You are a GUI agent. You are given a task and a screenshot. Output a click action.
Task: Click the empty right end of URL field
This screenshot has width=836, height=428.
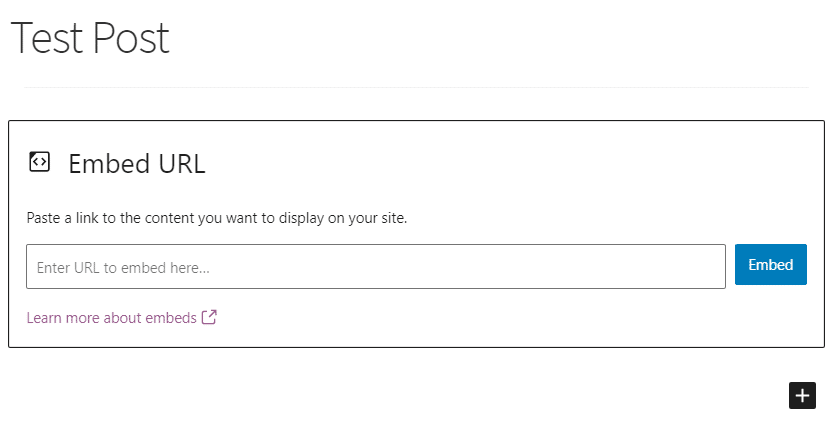click(x=640, y=267)
